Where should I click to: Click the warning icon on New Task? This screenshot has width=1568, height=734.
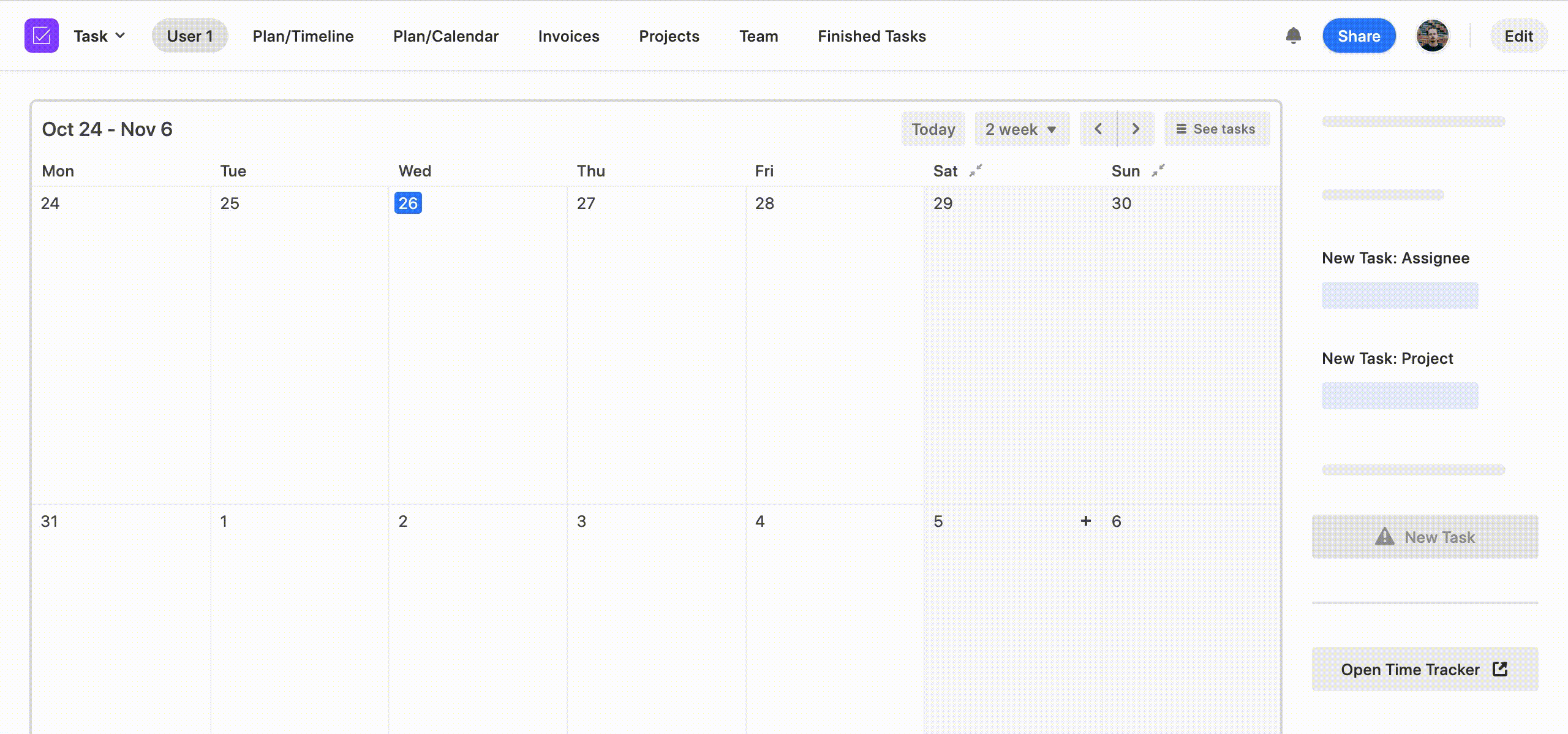1384,537
